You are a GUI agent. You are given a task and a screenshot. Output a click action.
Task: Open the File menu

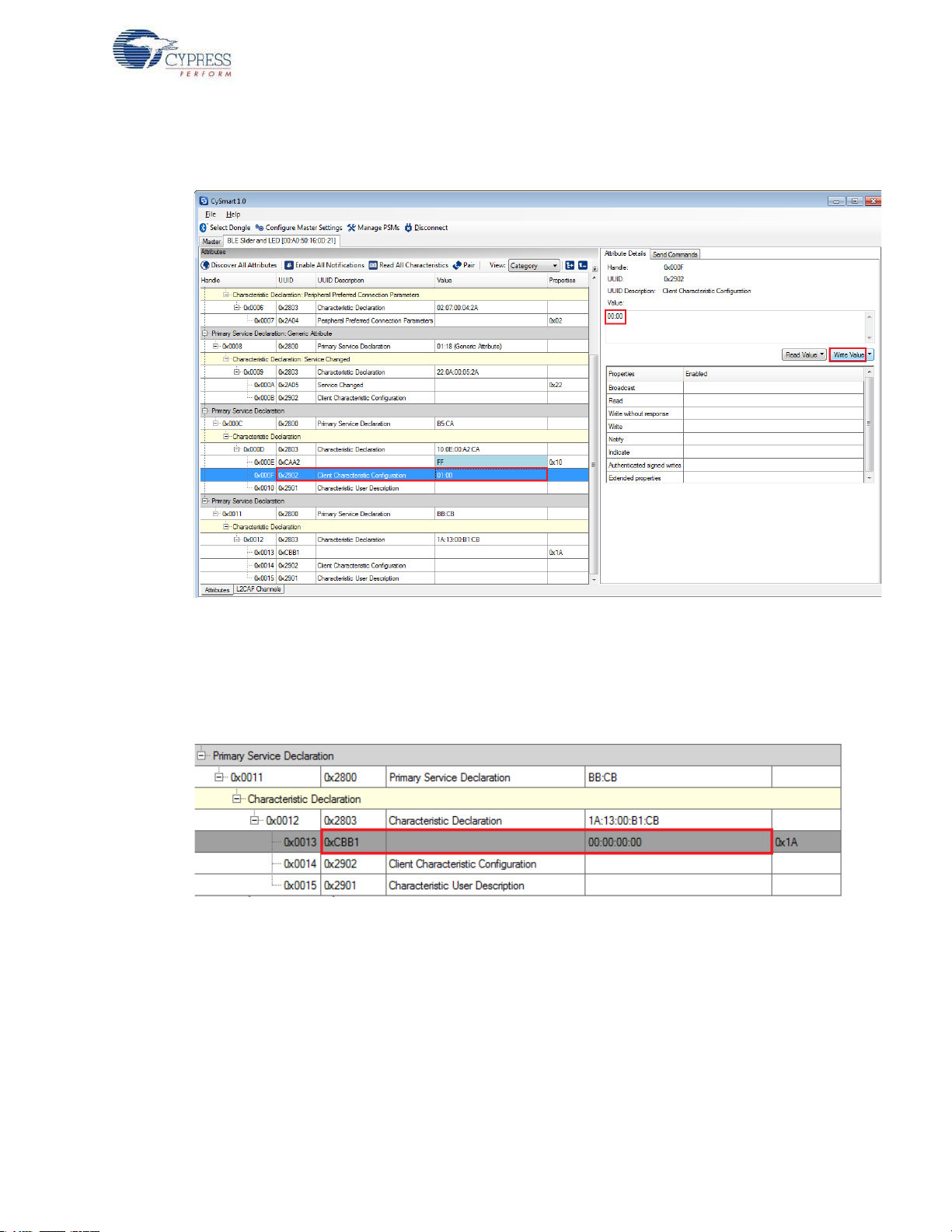[210, 215]
